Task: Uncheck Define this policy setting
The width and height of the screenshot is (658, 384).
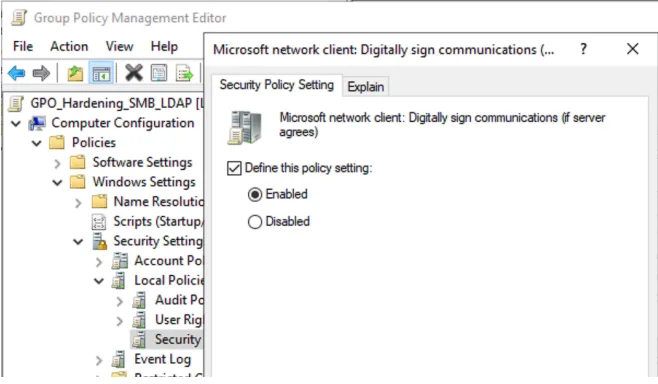Action: pos(234,168)
